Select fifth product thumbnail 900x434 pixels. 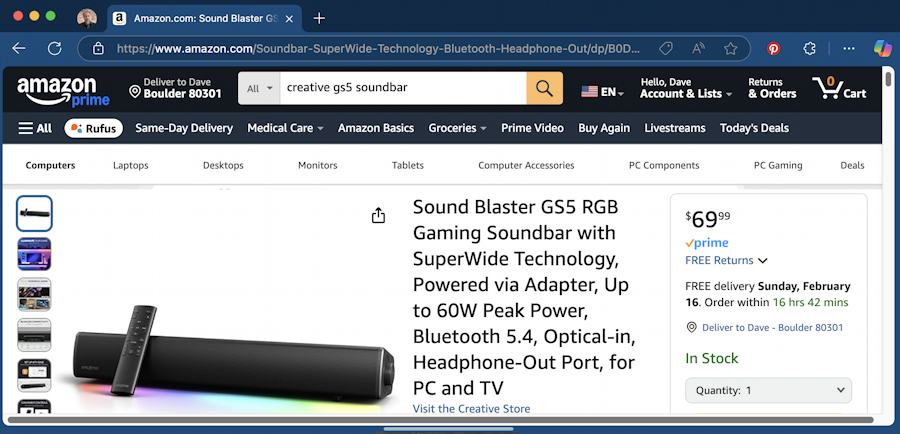(x=34, y=375)
